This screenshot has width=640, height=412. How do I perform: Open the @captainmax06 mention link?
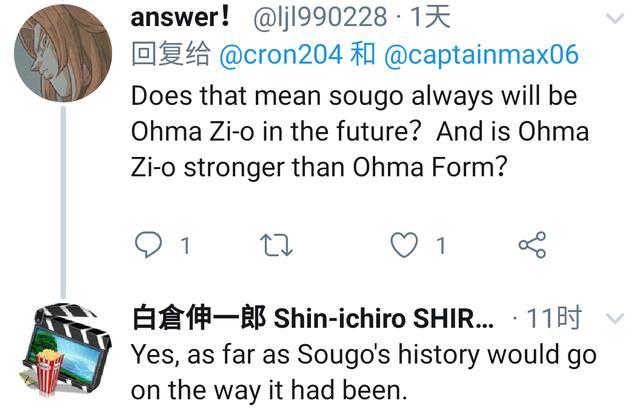coord(481,54)
